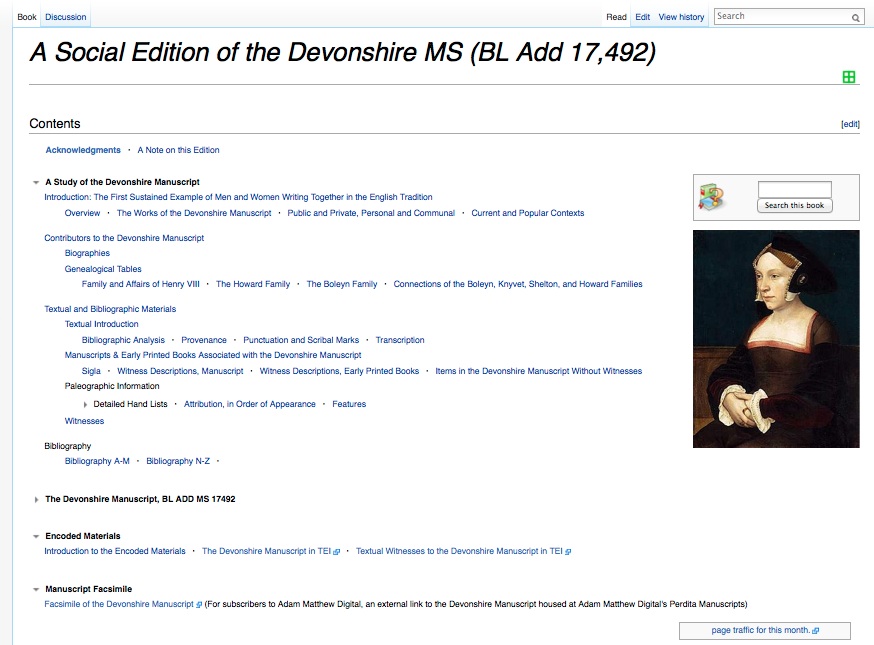
Task: Click external link icon after Facsimile of the Devonshire Manuscript
Action: pos(199,605)
